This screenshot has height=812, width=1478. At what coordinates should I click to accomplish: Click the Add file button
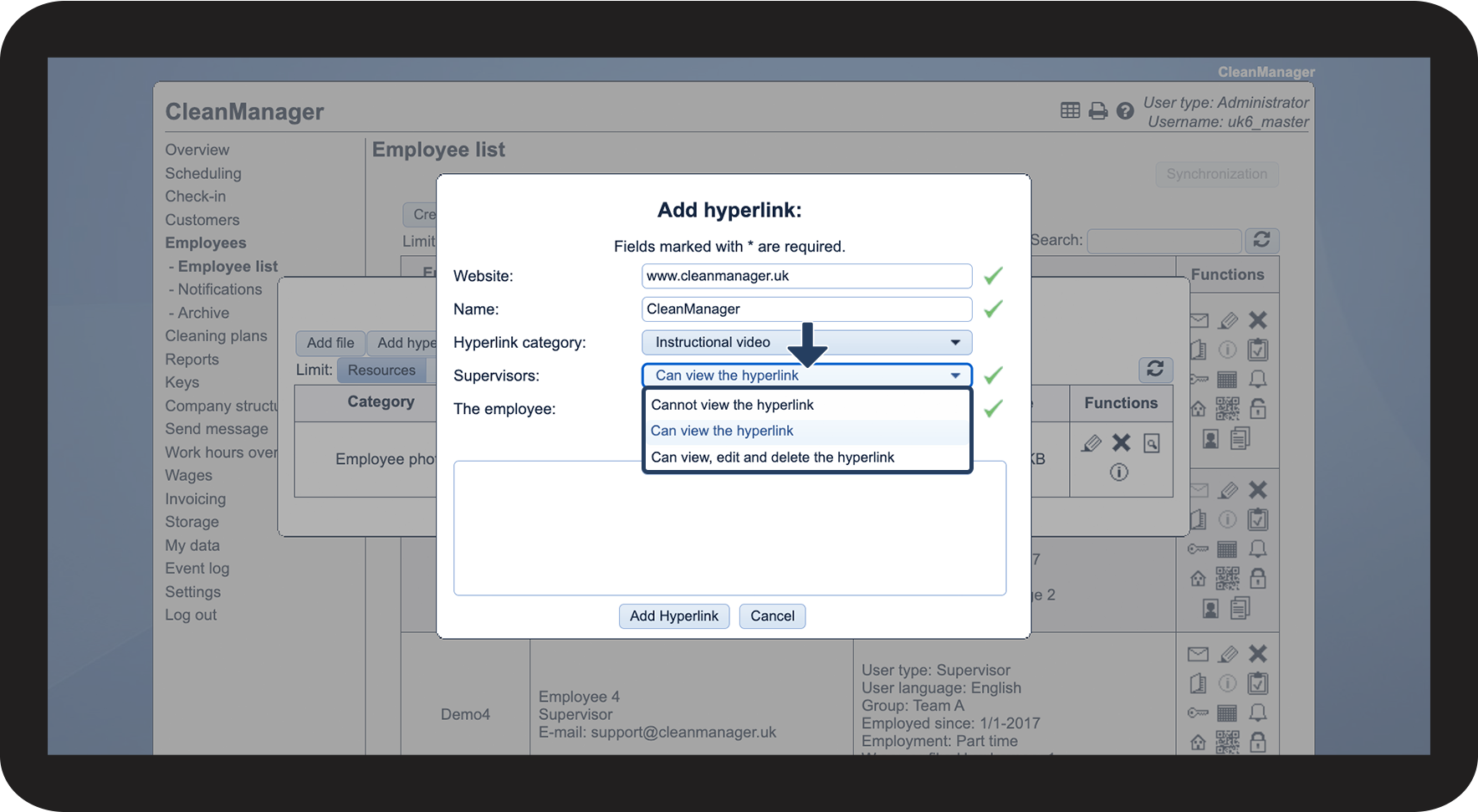pyautogui.click(x=330, y=343)
